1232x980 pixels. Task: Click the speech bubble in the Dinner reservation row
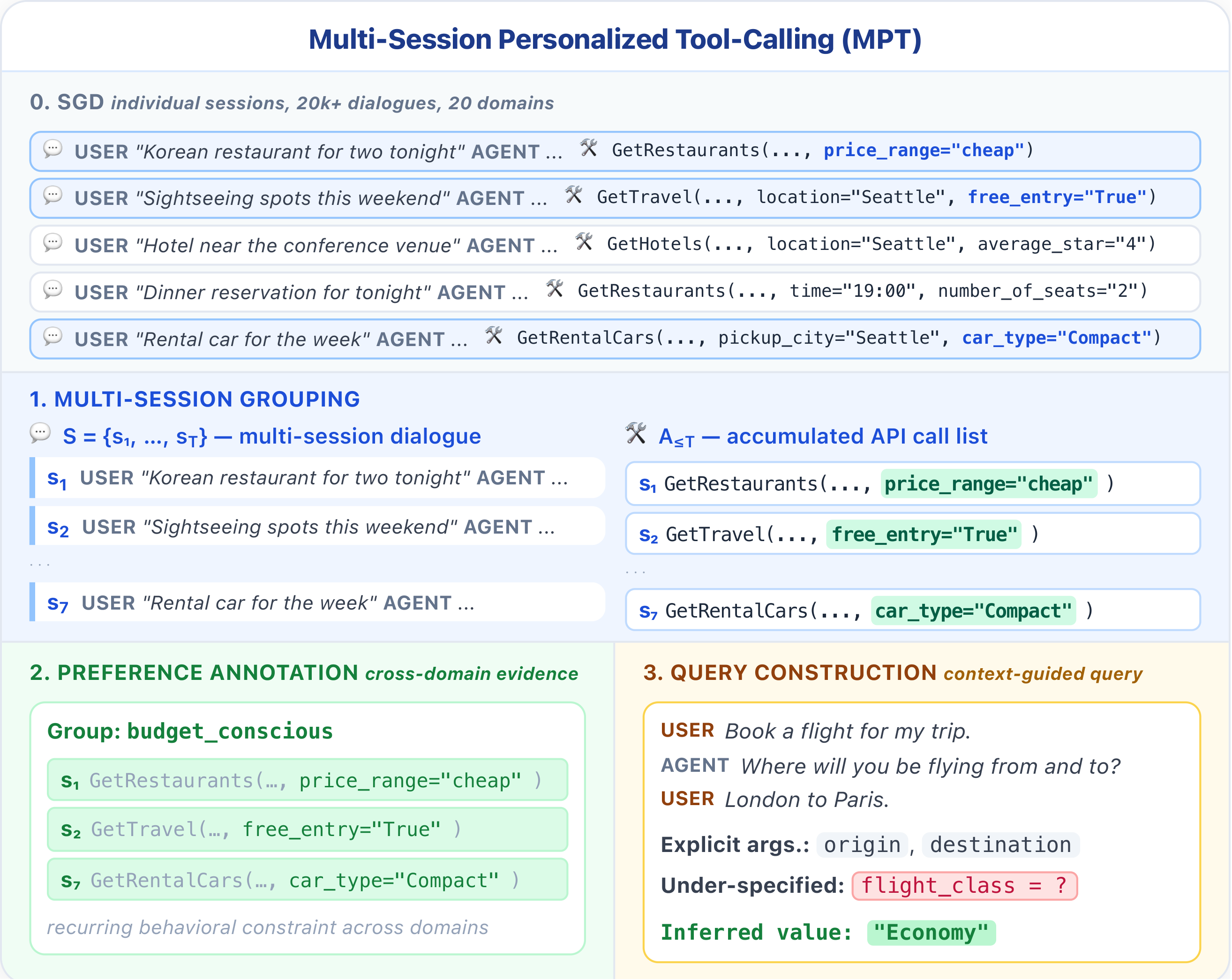coord(53,290)
